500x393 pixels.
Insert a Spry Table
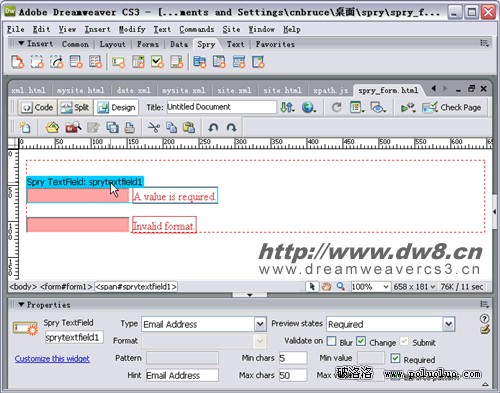click(x=95, y=62)
